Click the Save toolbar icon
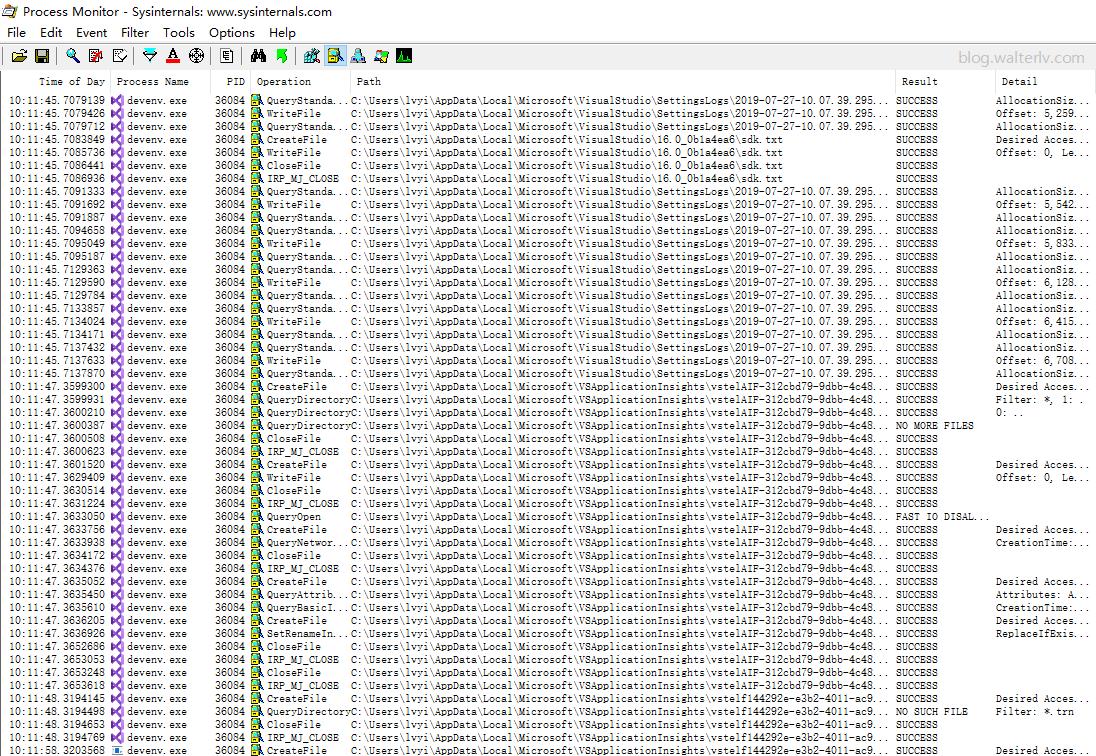This screenshot has width=1096, height=756. coord(42,56)
